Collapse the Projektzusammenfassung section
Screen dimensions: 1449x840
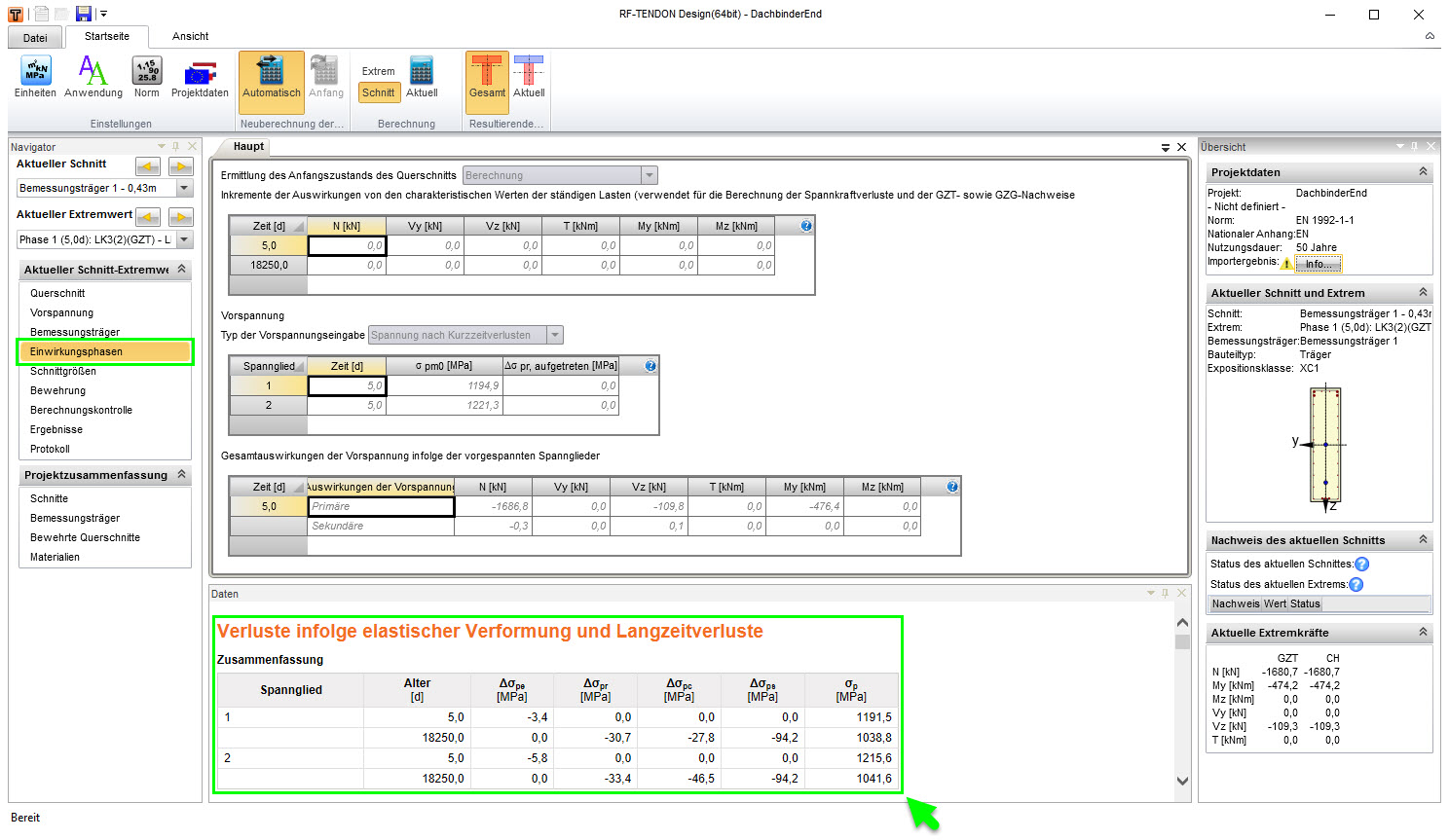point(182,475)
